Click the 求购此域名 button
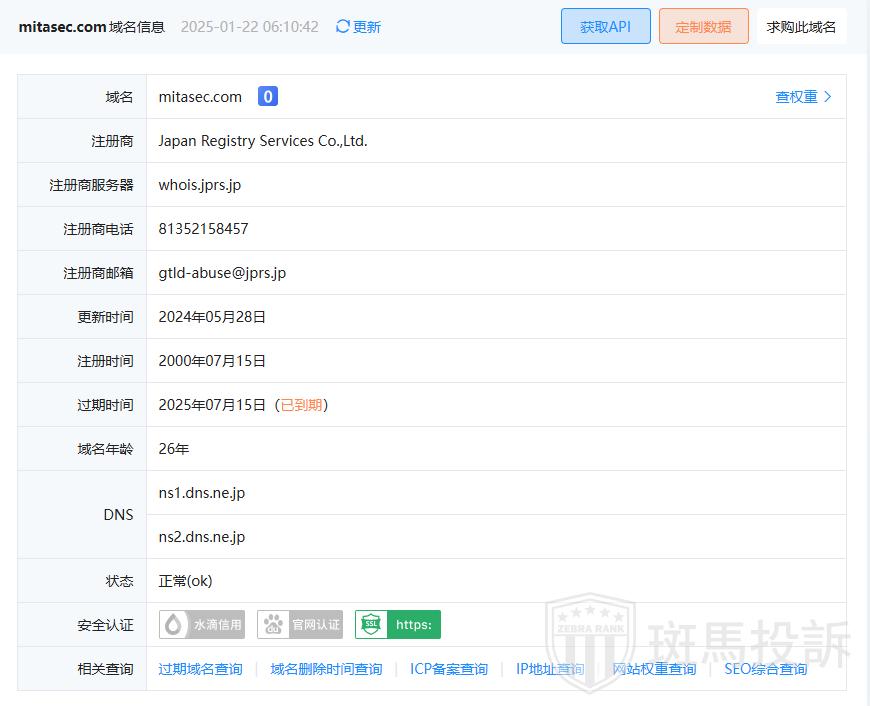 pos(801,27)
